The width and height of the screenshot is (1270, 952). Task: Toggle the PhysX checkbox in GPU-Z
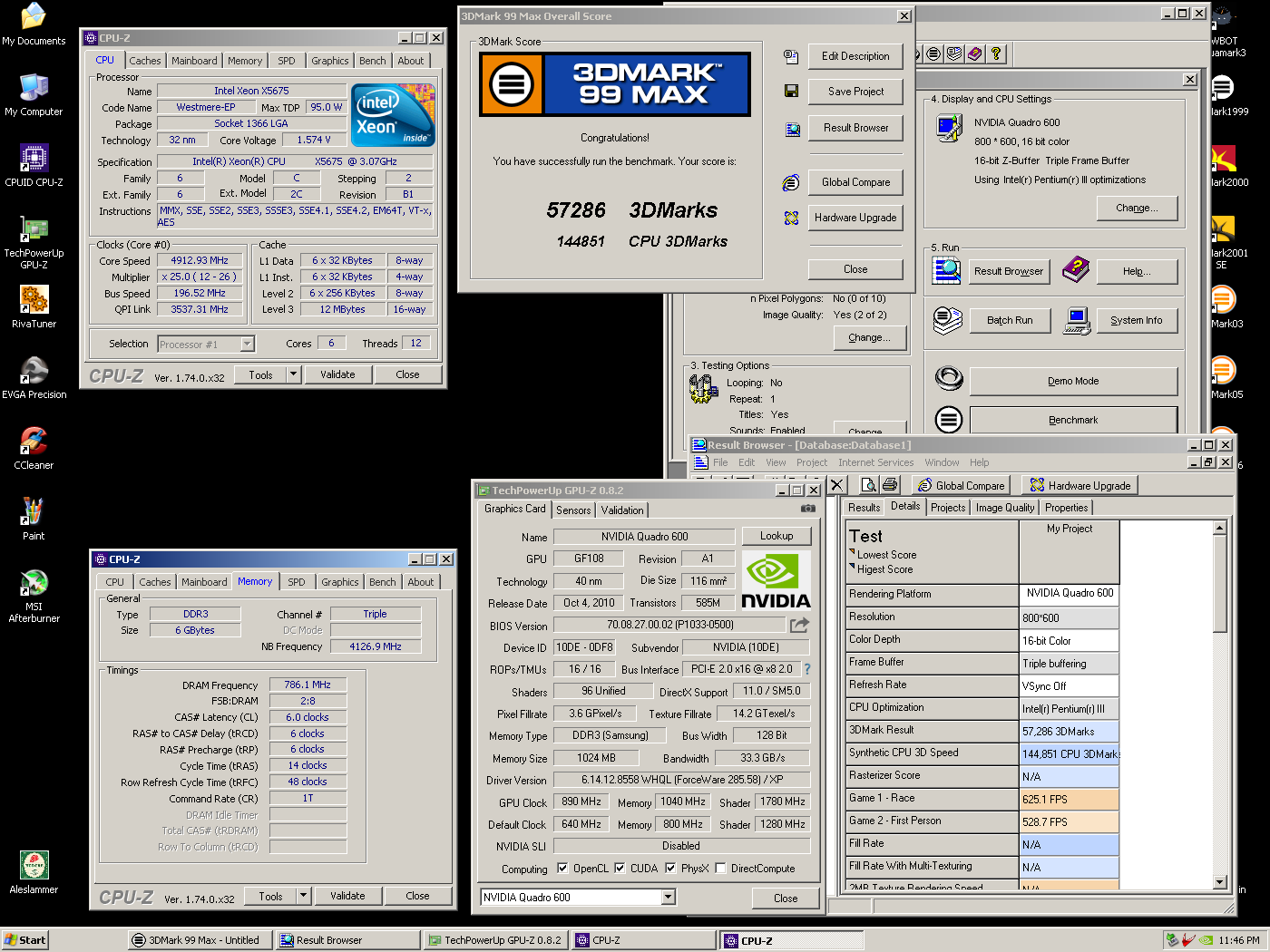(670, 868)
